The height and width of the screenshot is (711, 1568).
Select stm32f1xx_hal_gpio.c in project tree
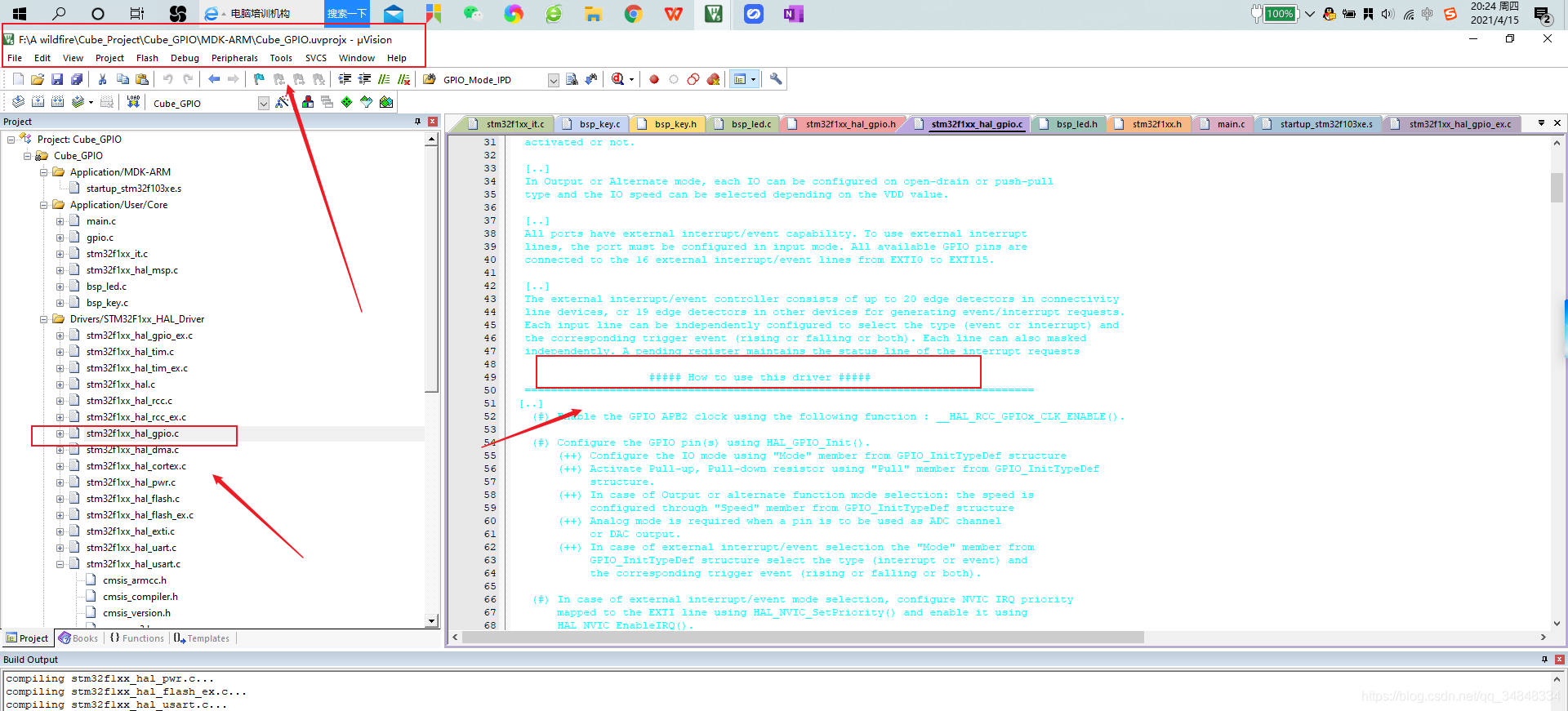coord(132,433)
